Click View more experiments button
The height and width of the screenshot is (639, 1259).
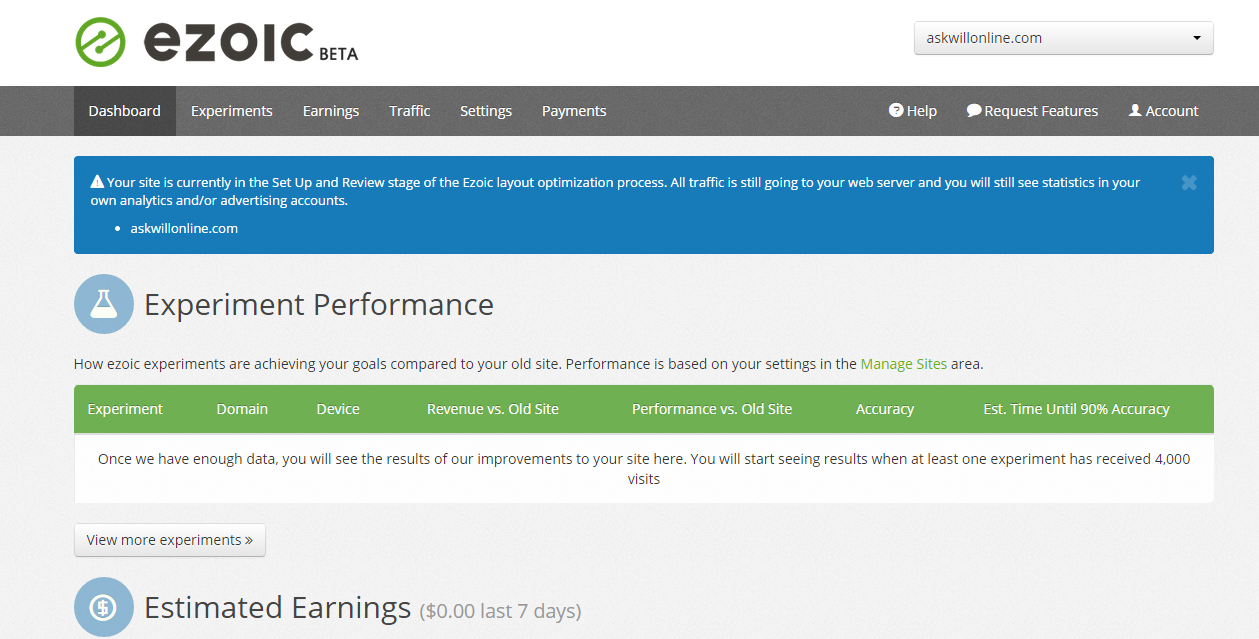click(170, 540)
